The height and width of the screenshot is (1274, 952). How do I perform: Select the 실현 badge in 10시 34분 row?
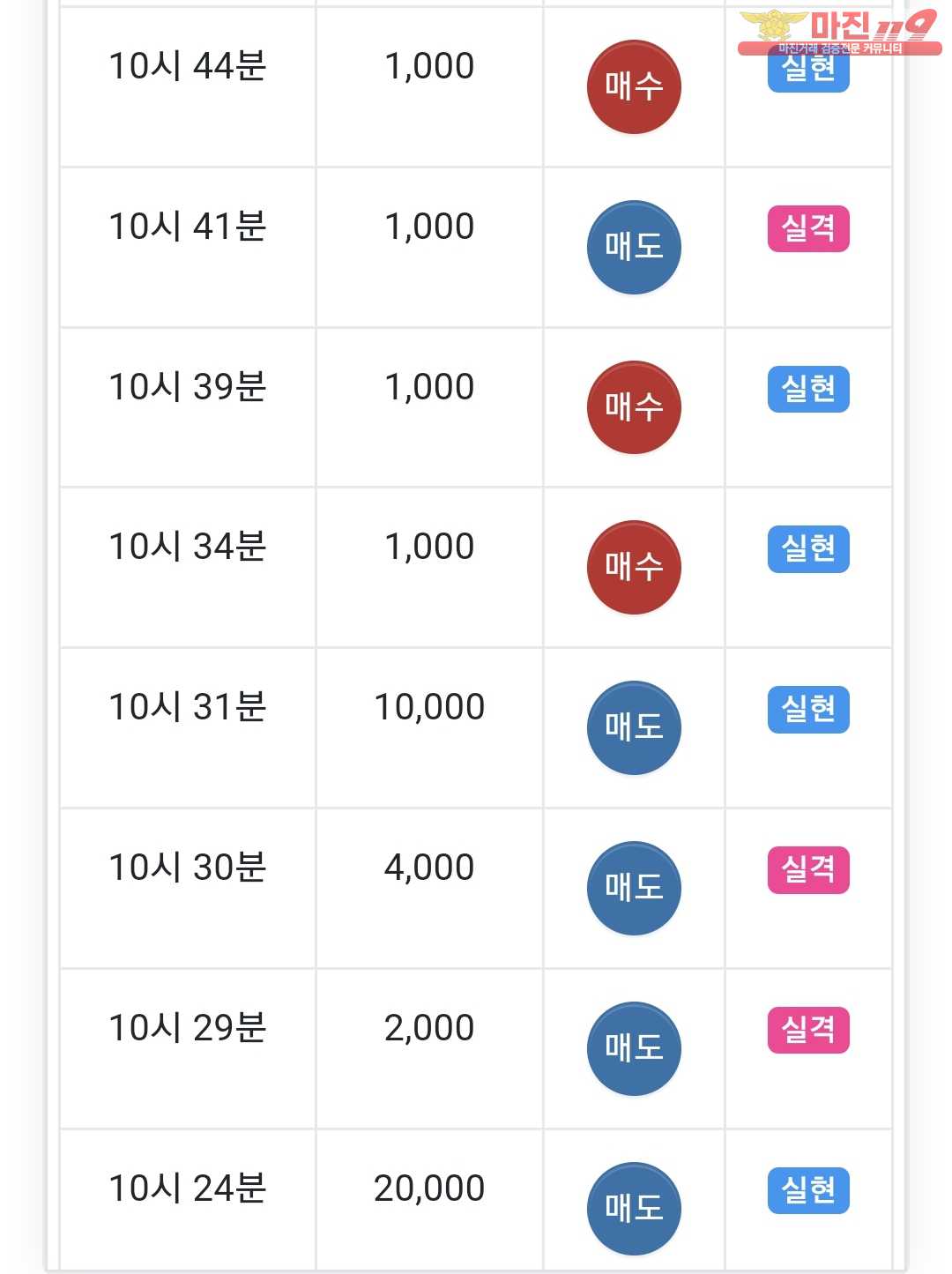(x=808, y=549)
